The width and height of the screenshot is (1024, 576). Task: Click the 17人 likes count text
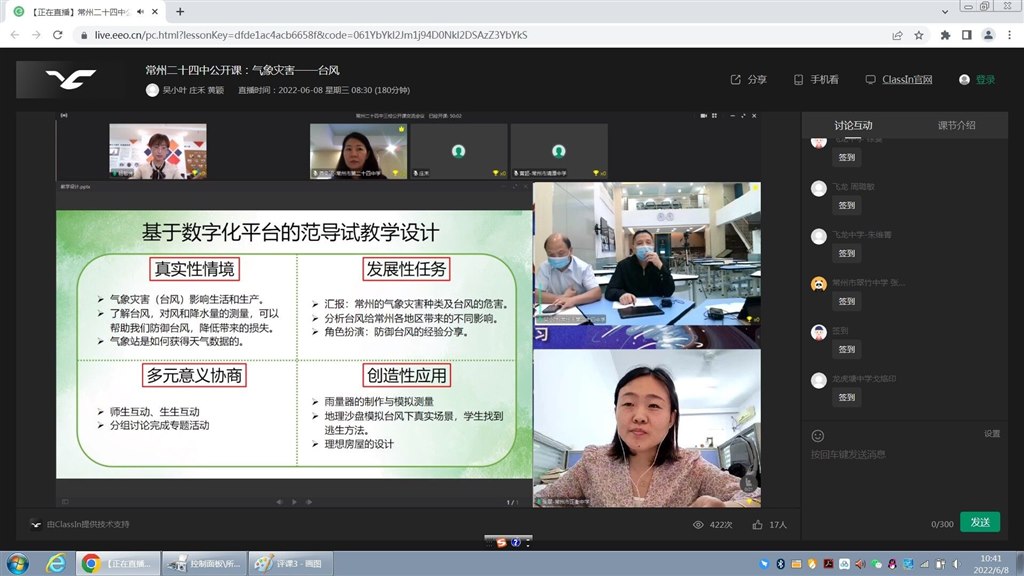[x=778, y=524]
